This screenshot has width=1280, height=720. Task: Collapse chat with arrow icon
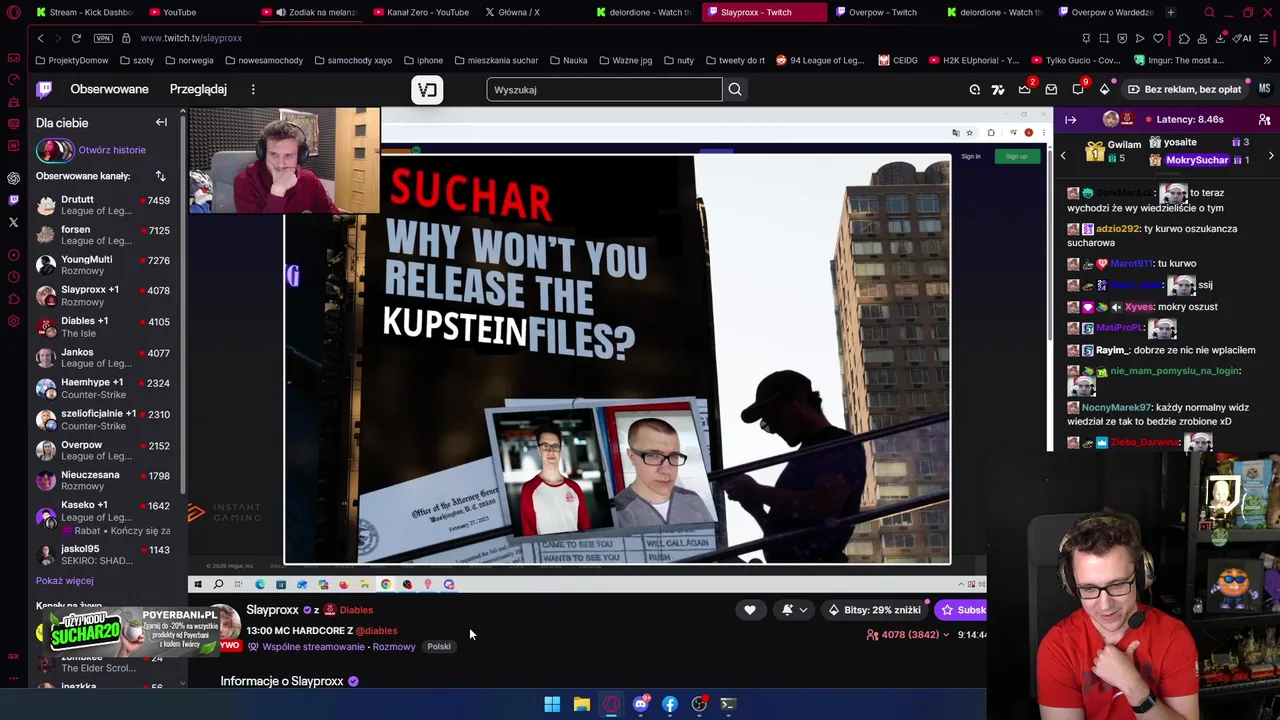(1070, 120)
